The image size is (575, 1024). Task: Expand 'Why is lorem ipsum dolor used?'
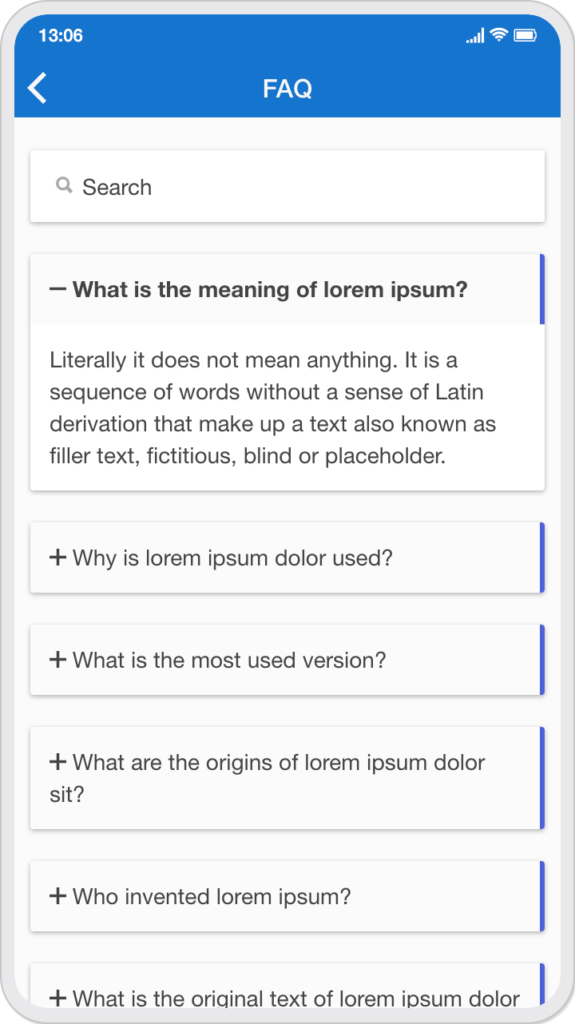coord(288,558)
